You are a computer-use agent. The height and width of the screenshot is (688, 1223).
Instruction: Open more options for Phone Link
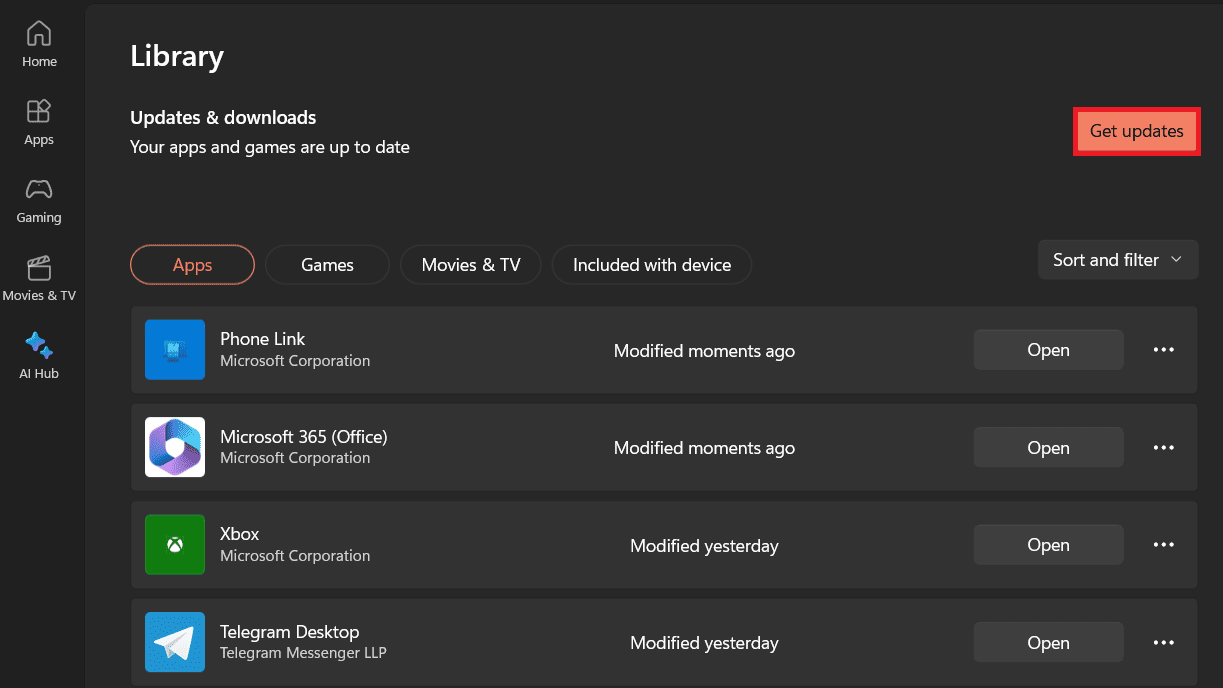pos(1164,350)
